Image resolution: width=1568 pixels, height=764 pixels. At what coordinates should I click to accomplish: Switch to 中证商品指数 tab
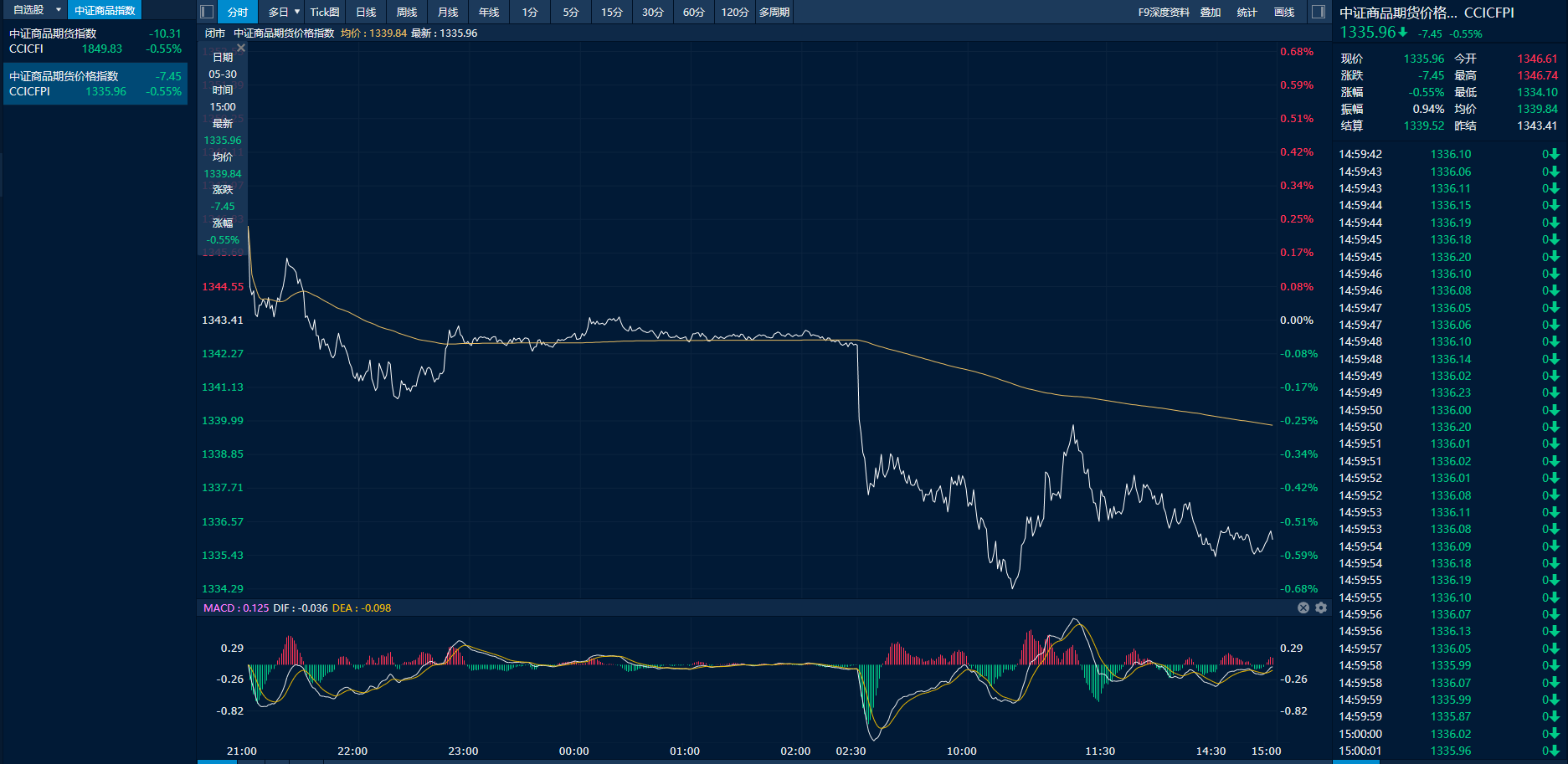[105, 10]
